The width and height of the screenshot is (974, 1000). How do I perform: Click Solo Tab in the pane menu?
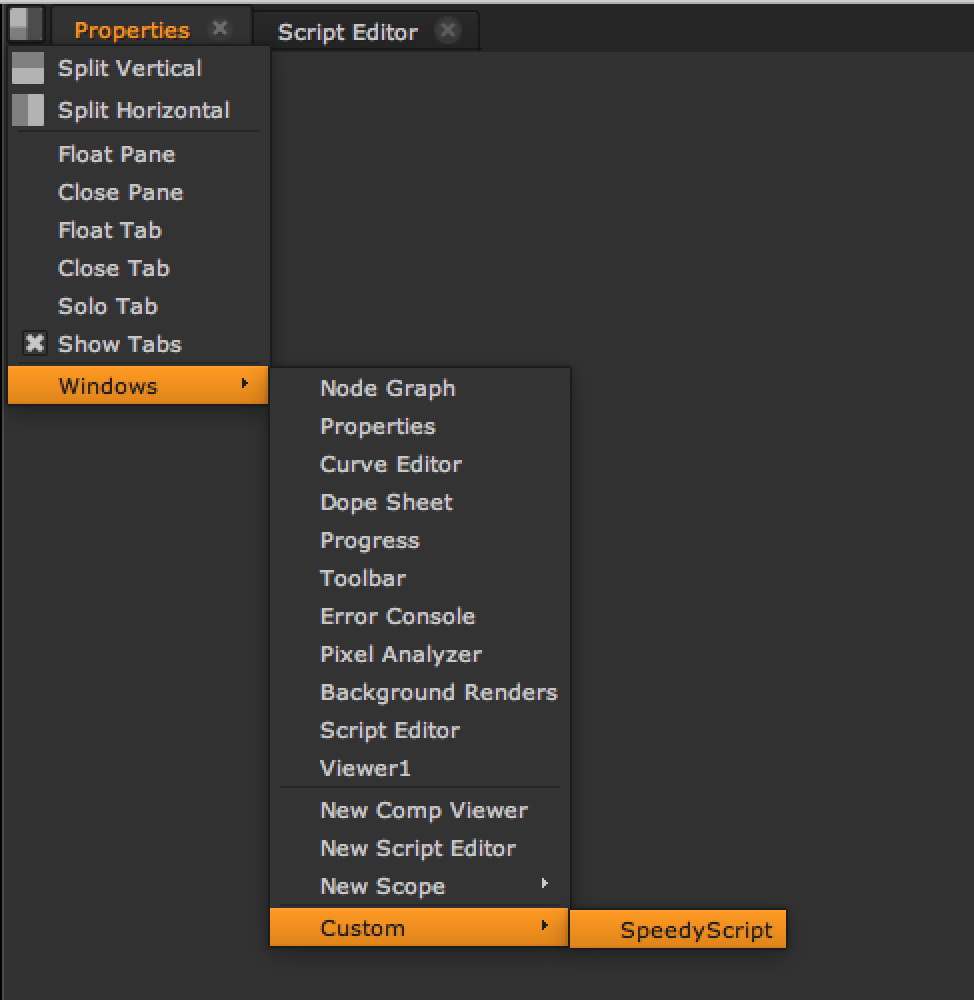(107, 306)
